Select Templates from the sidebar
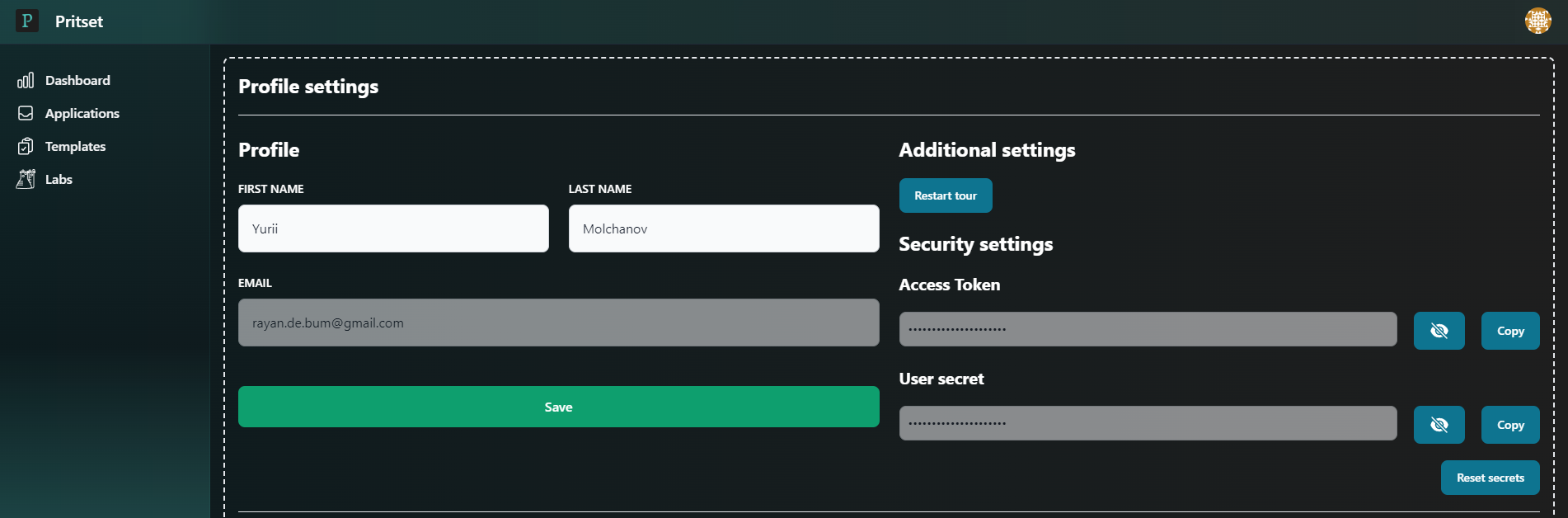This screenshot has width=1568, height=518. [75, 146]
